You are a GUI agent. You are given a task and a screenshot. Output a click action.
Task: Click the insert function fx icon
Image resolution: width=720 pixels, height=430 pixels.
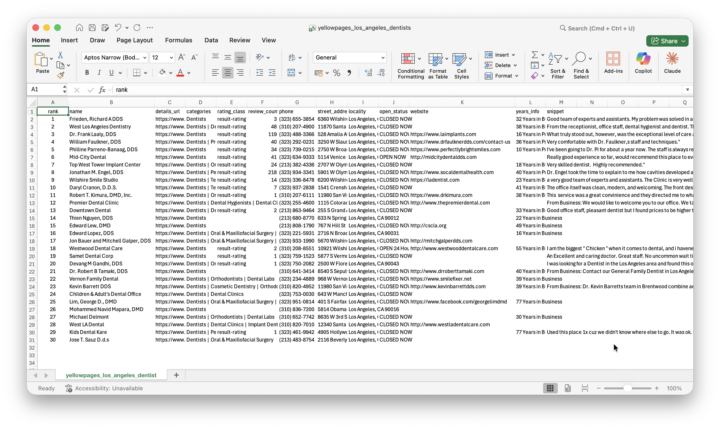102,90
